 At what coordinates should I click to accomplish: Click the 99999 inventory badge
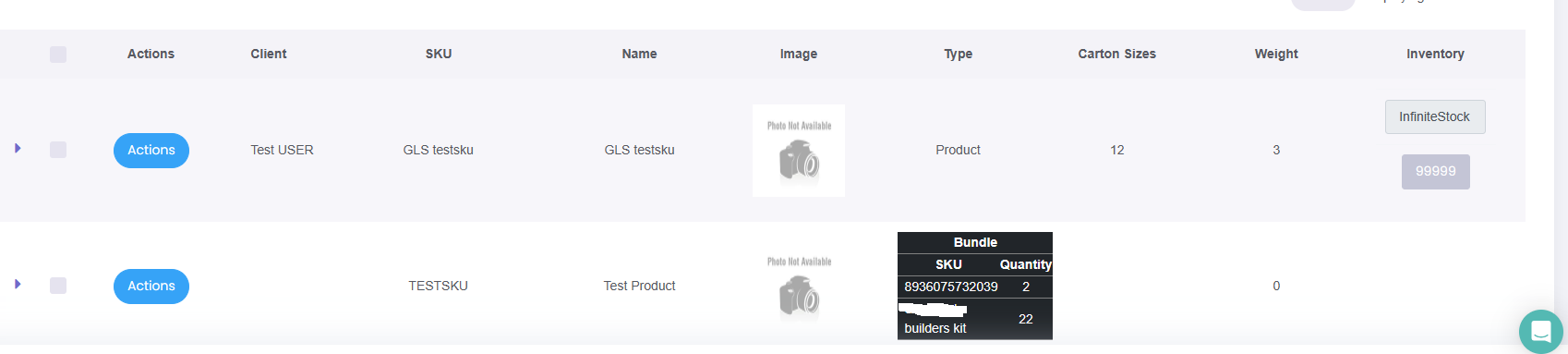1436,172
